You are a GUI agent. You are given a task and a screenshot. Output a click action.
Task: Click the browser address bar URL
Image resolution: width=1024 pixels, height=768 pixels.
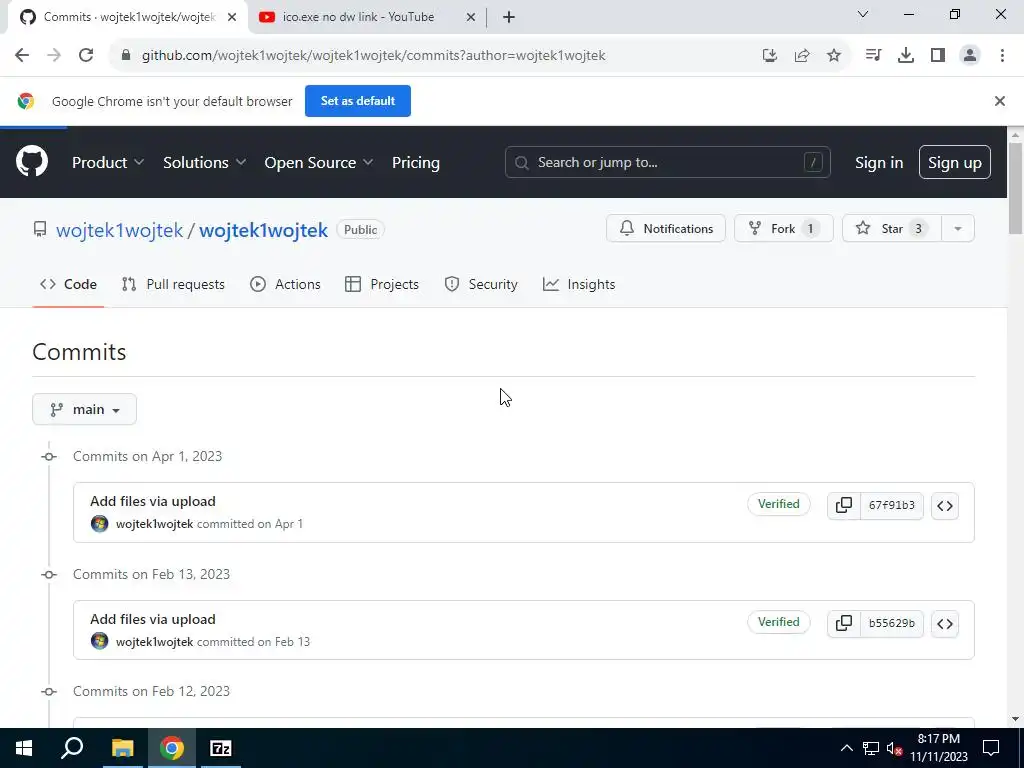(374, 56)
